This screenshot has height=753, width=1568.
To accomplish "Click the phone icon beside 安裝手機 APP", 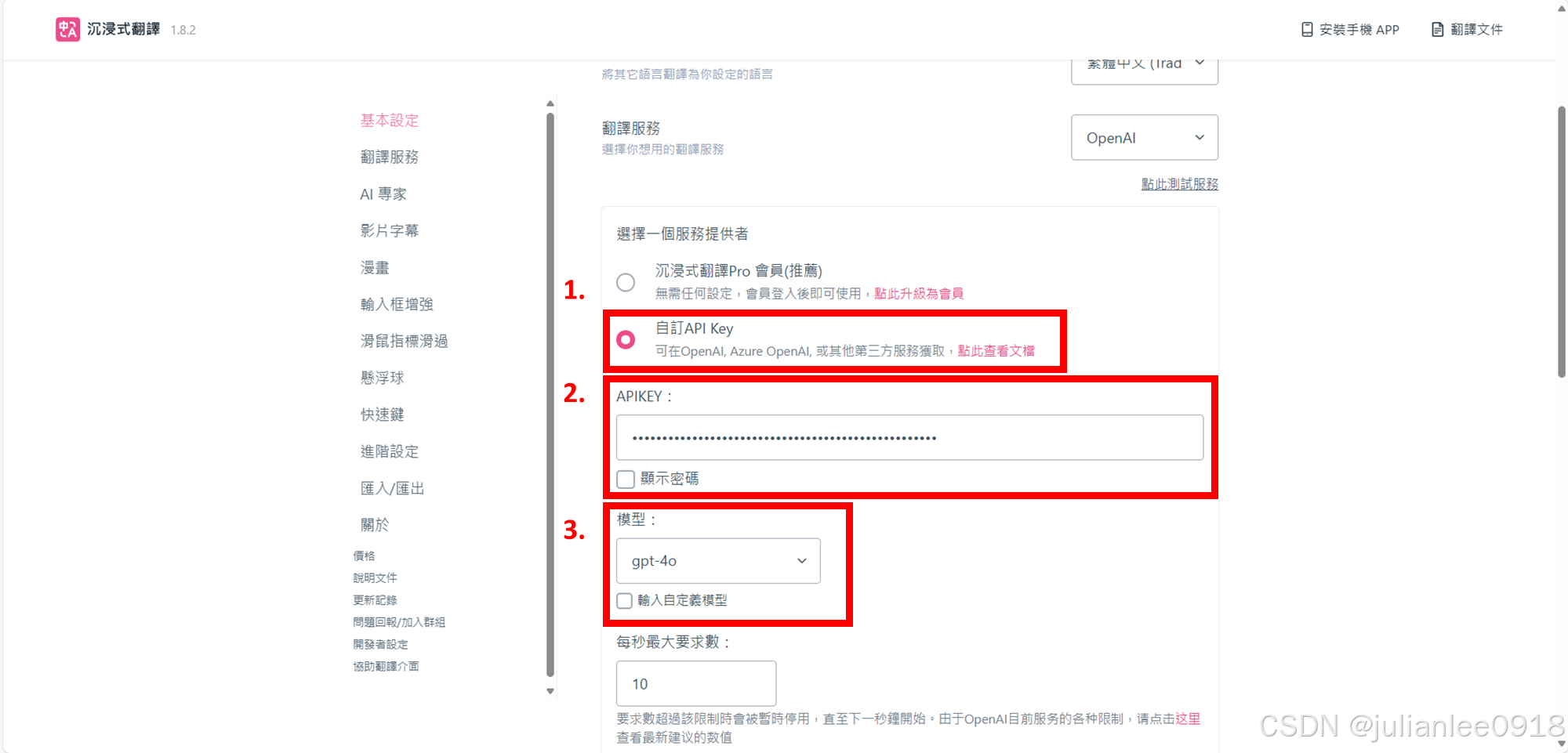I will click(x=1307, y=29).
